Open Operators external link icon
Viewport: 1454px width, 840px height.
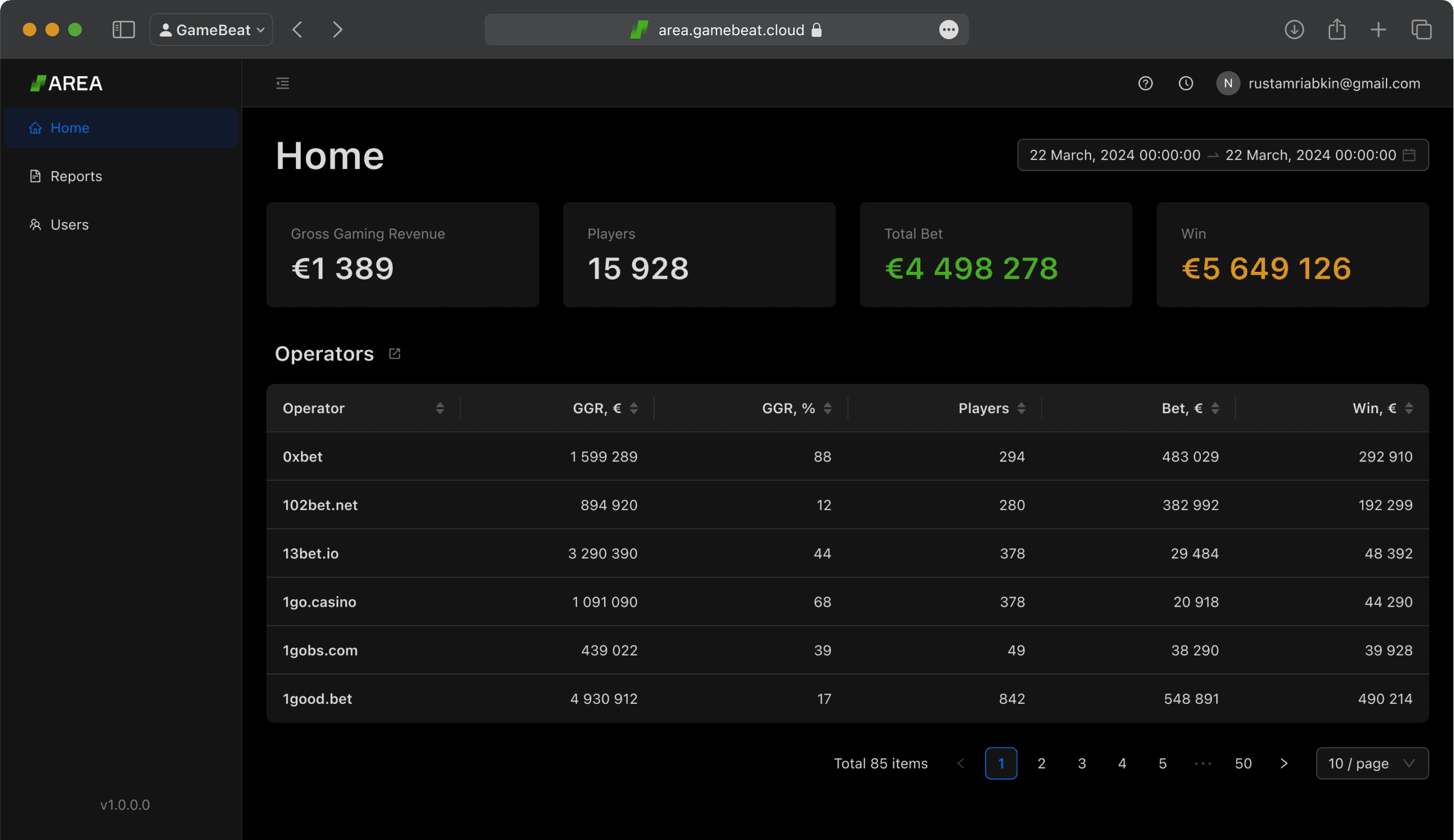tap(395, 353)
